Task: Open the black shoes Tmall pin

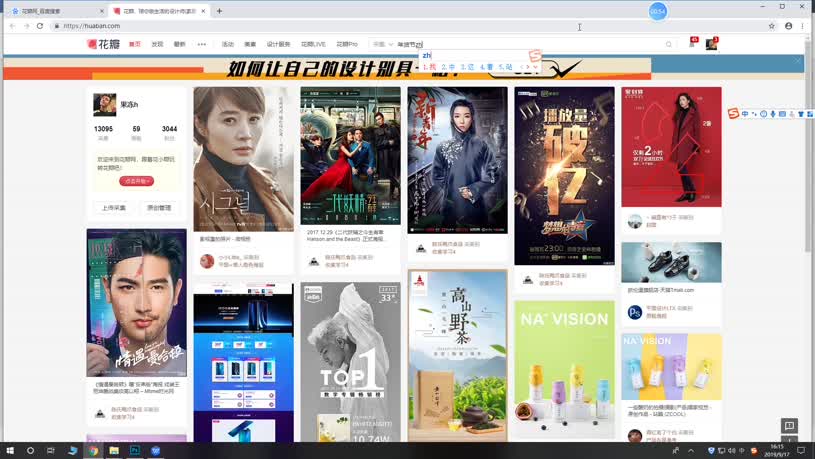Action: 671,262
